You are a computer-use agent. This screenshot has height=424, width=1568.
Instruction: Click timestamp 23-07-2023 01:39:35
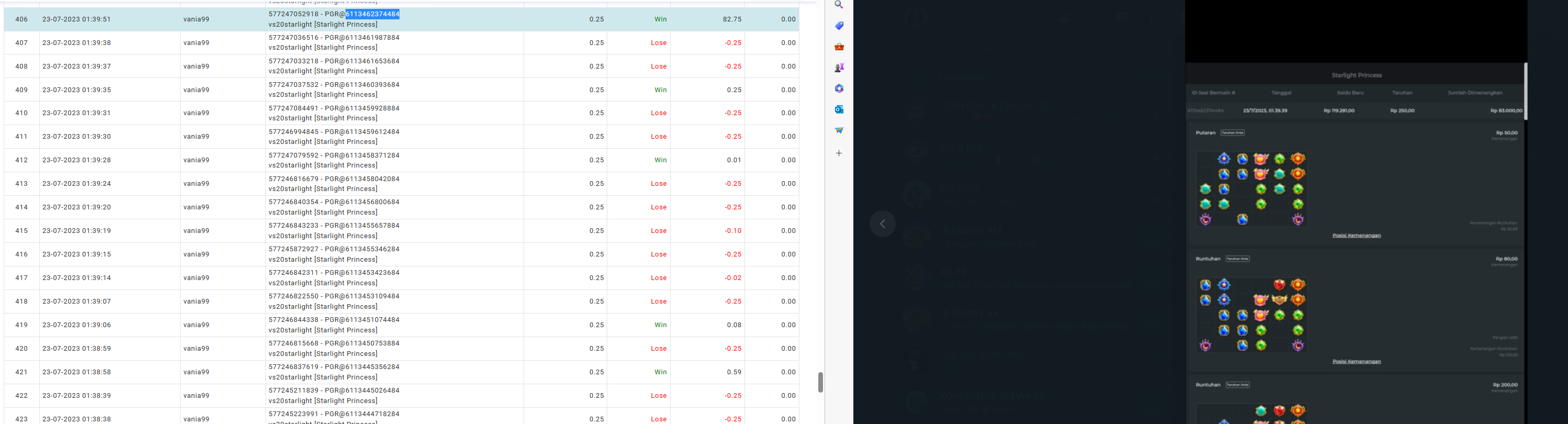76,90
